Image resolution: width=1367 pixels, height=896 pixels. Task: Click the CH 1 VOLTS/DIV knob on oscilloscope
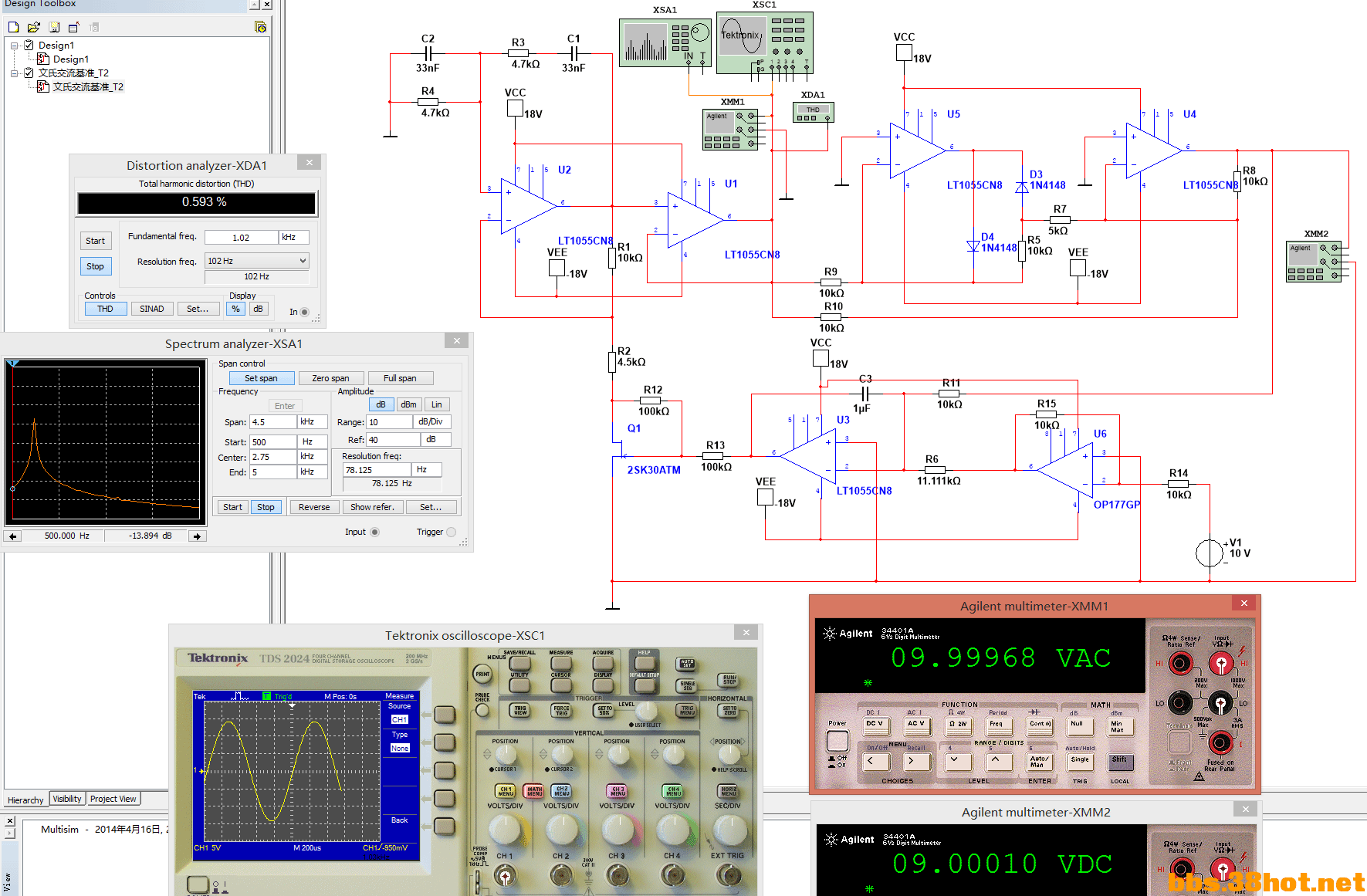[505, 829]
